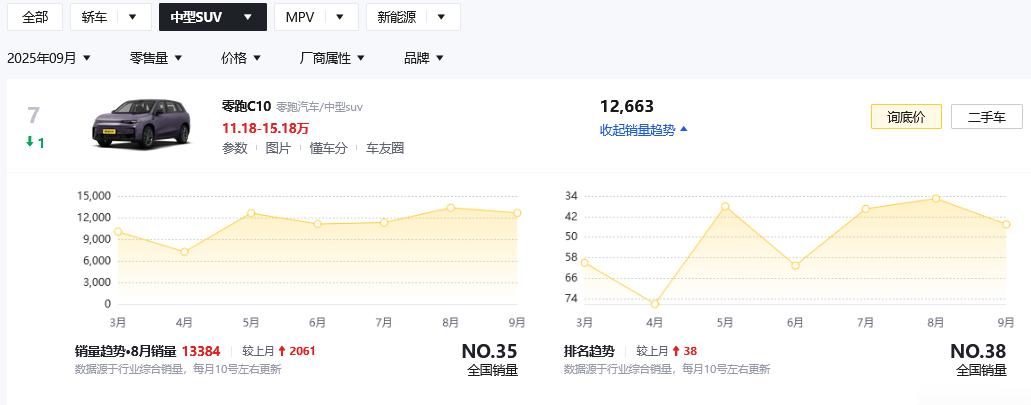Click the 排名趋势 heading
Screen dimensions: 1031x405
point(589,351)
